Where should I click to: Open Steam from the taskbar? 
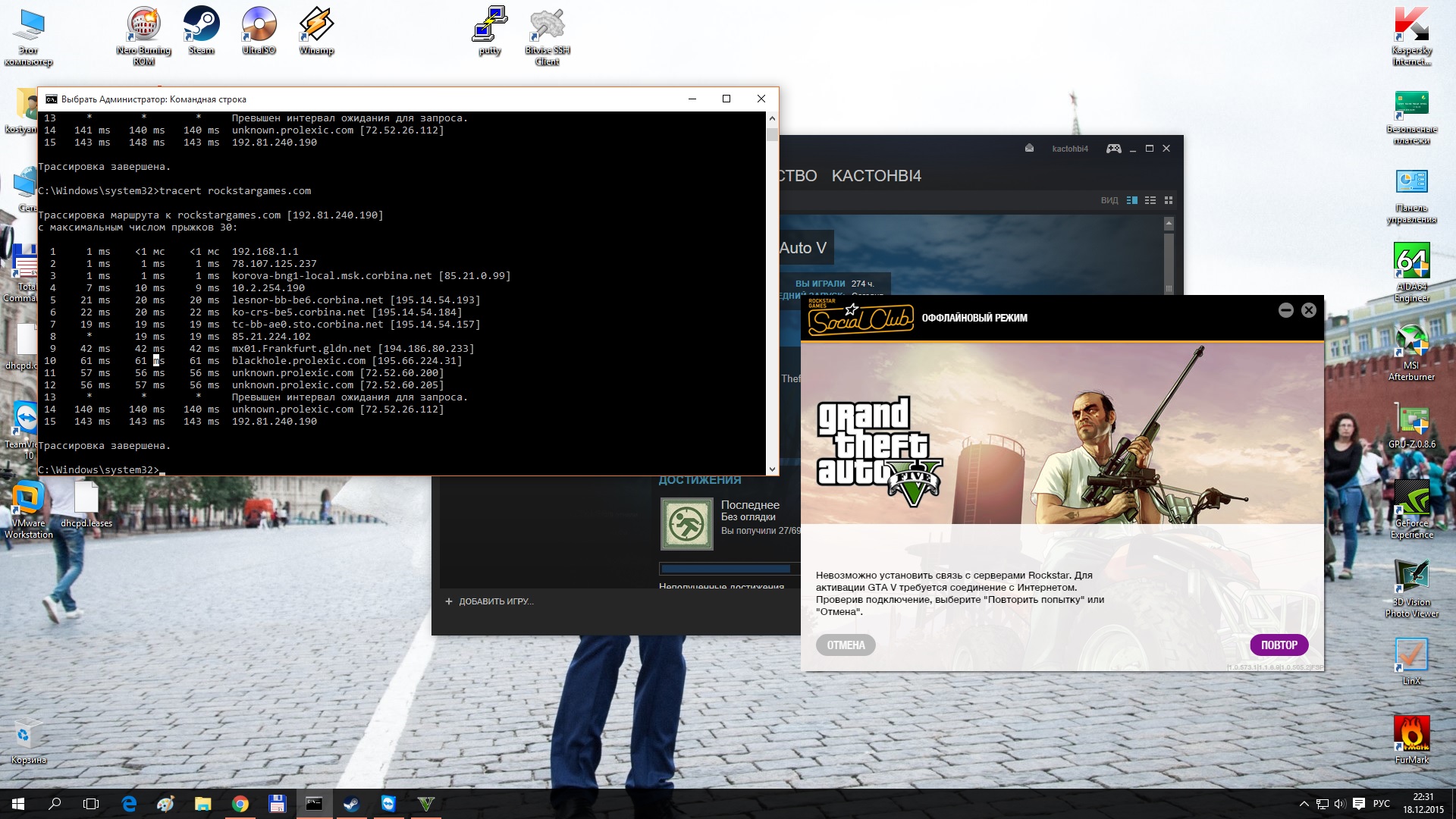pos(351,804)
